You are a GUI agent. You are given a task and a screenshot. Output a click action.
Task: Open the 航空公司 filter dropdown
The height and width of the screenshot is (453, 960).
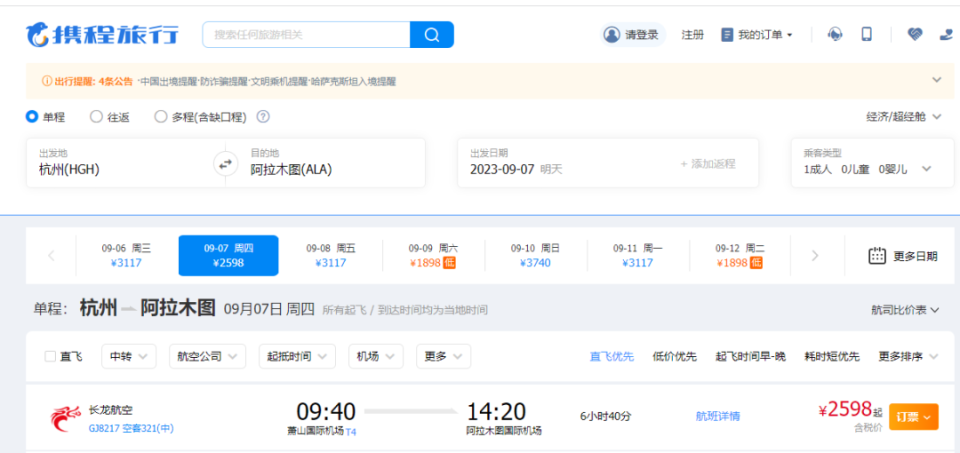[208, 356]
